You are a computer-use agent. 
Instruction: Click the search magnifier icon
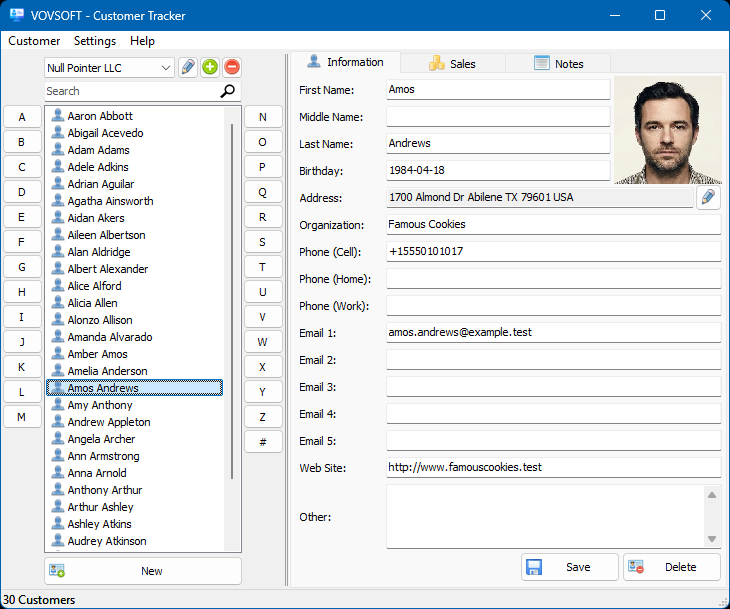(x=229, y=91)
